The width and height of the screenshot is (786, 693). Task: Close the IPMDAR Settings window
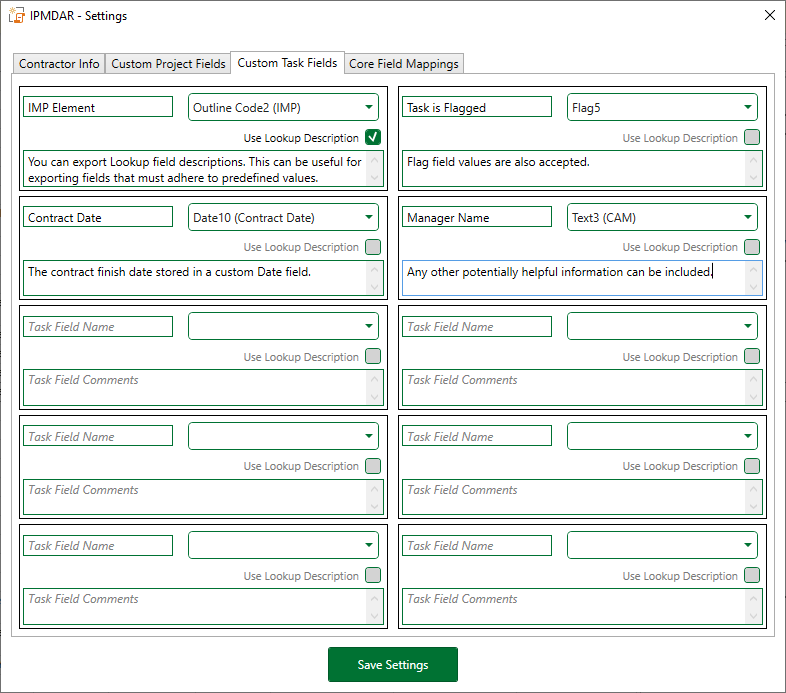click(769, 16)
